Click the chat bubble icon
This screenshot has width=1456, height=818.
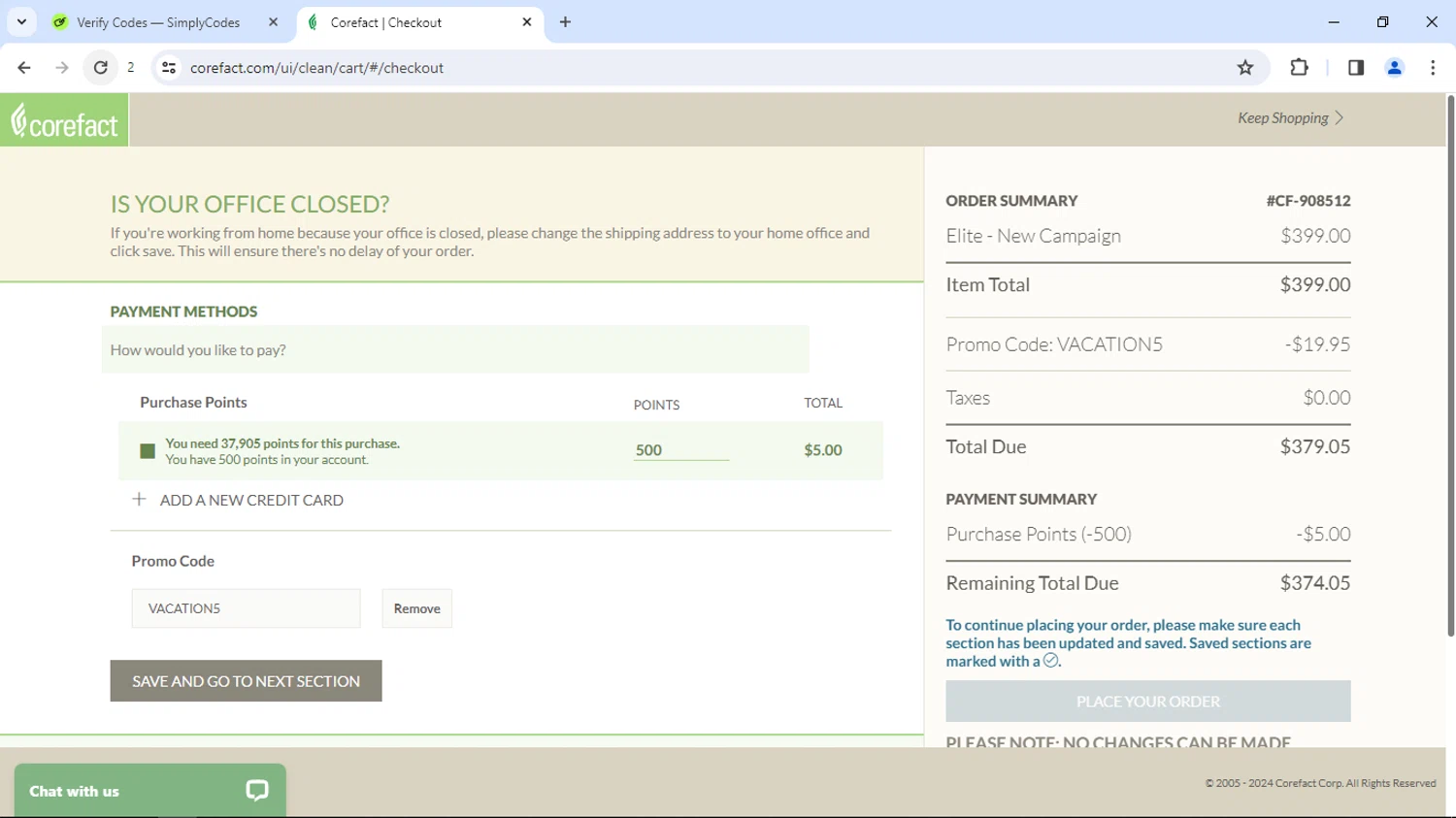tap(257, 791)
